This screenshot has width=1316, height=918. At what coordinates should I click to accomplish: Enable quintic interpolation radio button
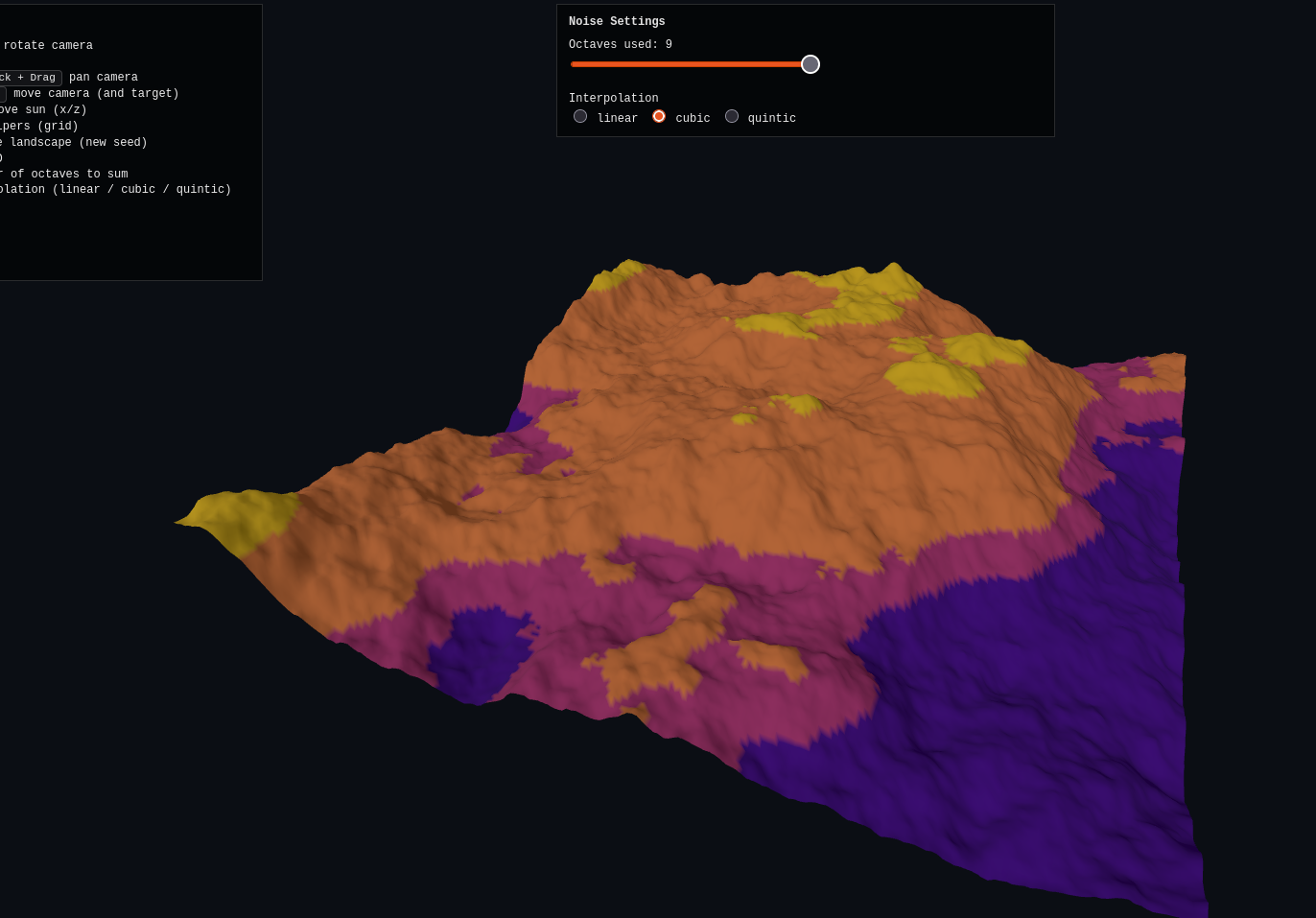(x=732, y=116)
